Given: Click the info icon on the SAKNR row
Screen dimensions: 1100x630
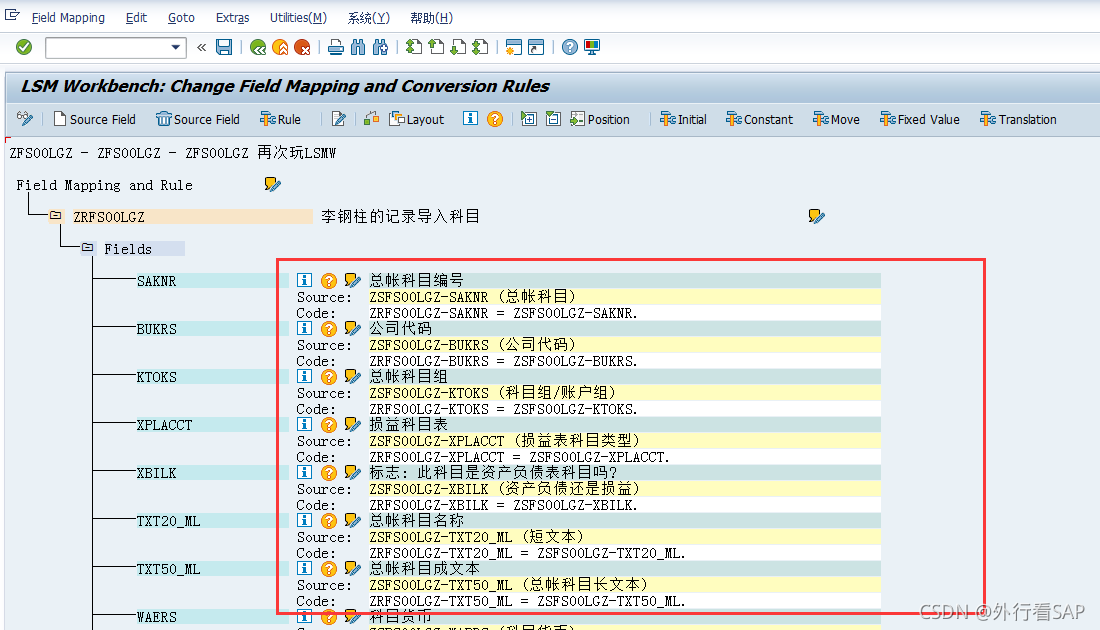Looking at the screenshot, I should (304, 280).
